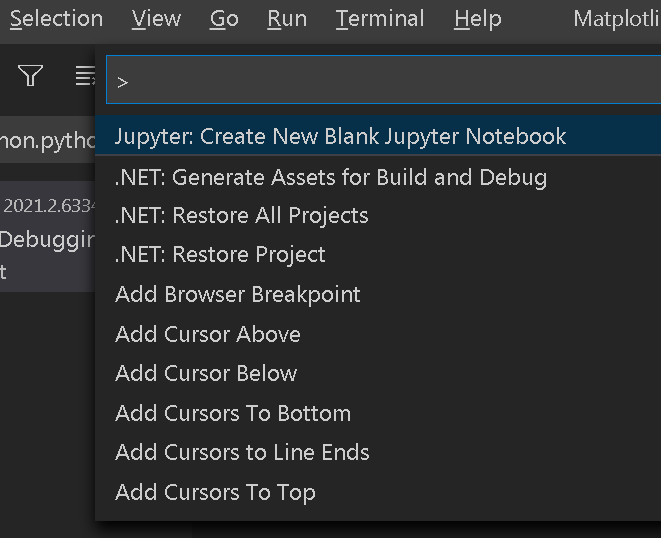Image resolution: width=661 pixels, height=538 pixels.
Task: Focus the command palette input field
Action: click(384, 79)
